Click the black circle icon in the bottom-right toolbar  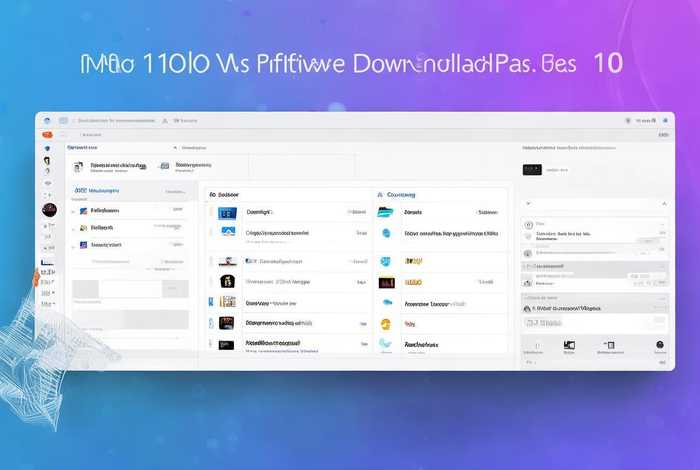pyautogui.click(x=659, y=345)
